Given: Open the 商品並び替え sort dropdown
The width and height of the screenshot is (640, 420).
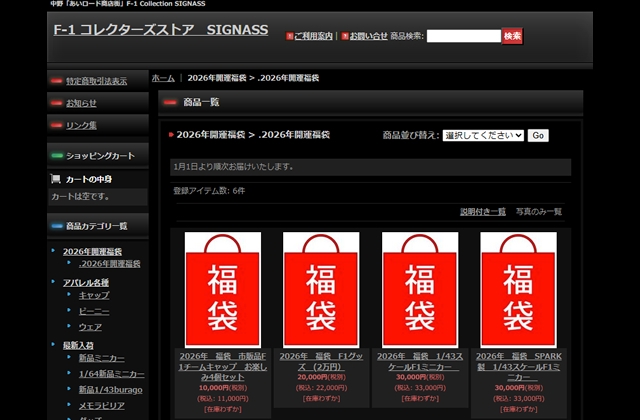Looking at the screenshot, I should click(x=483, y=135).
